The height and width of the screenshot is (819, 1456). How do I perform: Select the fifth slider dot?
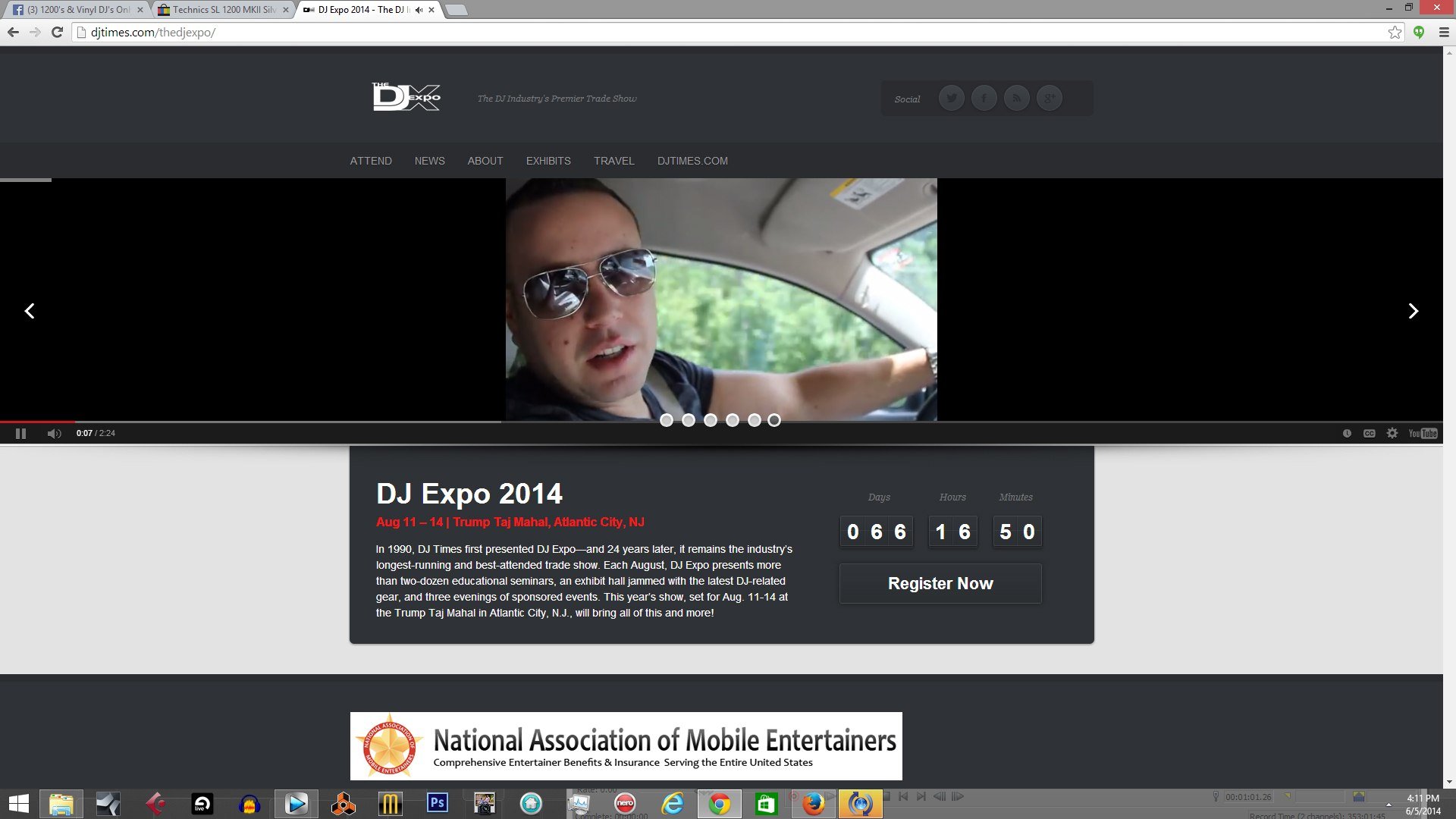pos(755,420)
